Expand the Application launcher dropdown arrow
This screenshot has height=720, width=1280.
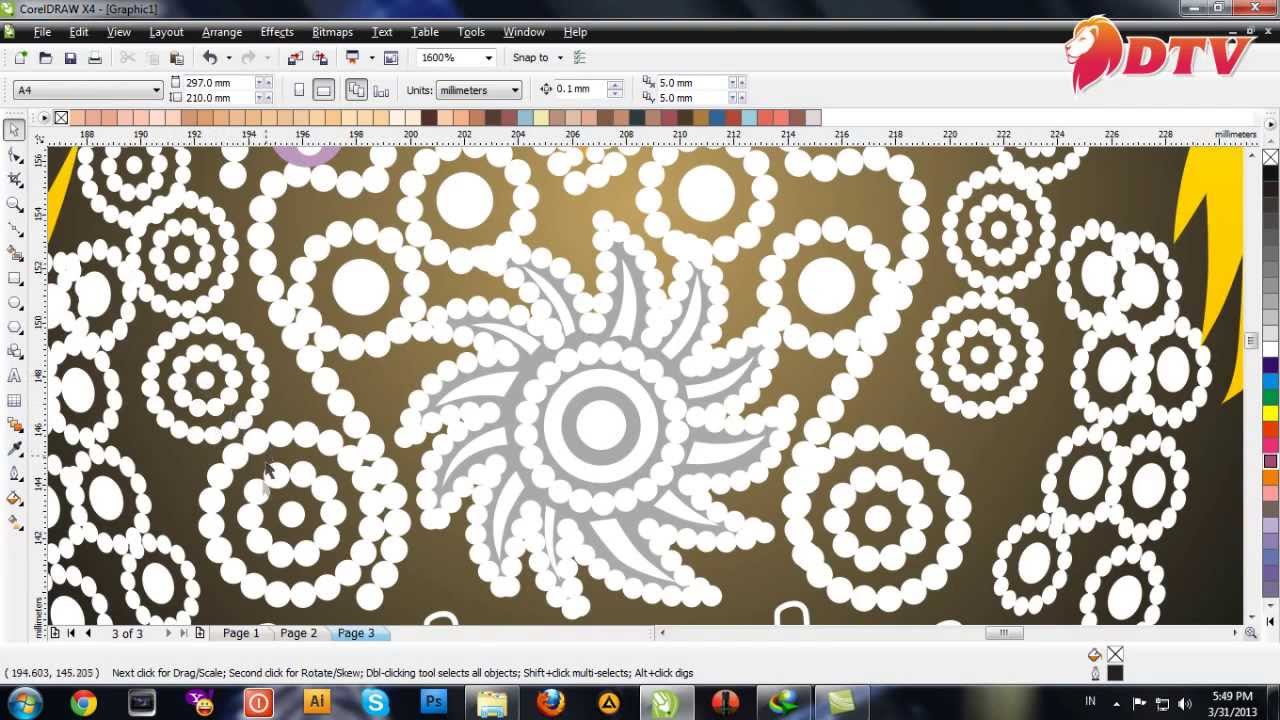click(371, 58)
